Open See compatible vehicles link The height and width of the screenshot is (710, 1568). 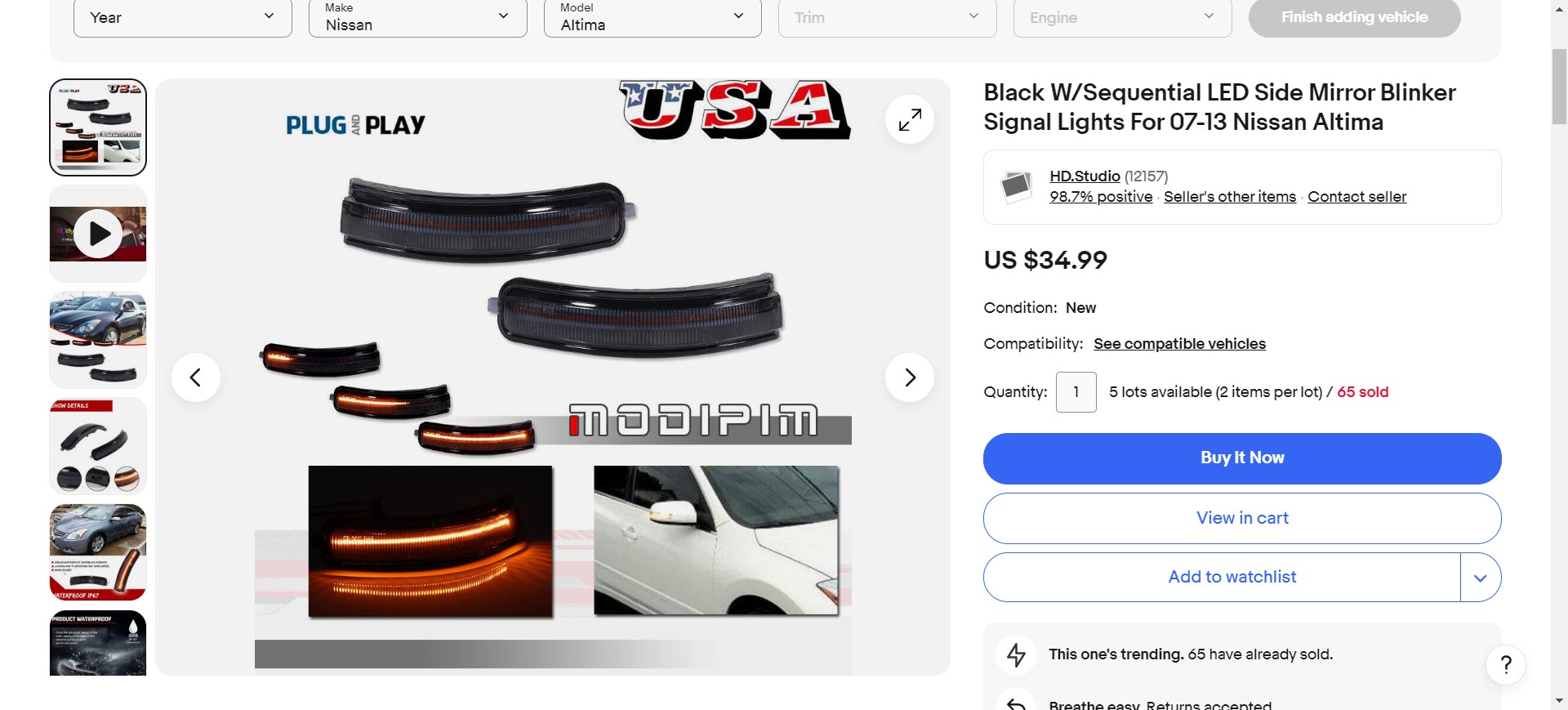(1179, 344)
